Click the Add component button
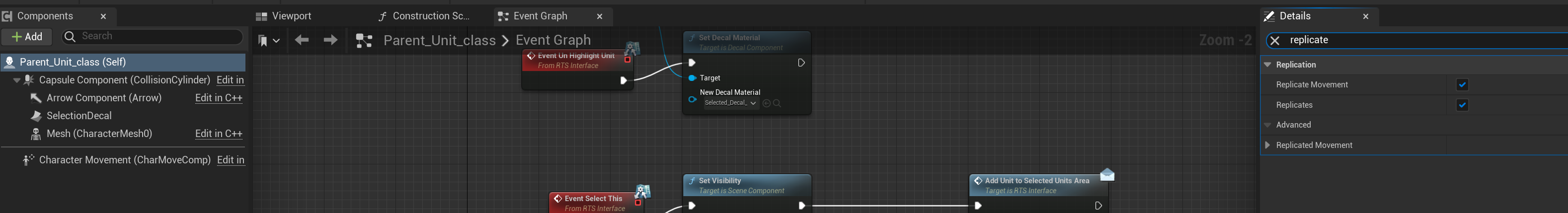This screenshot has width=1568, height=213. (27, 37)
